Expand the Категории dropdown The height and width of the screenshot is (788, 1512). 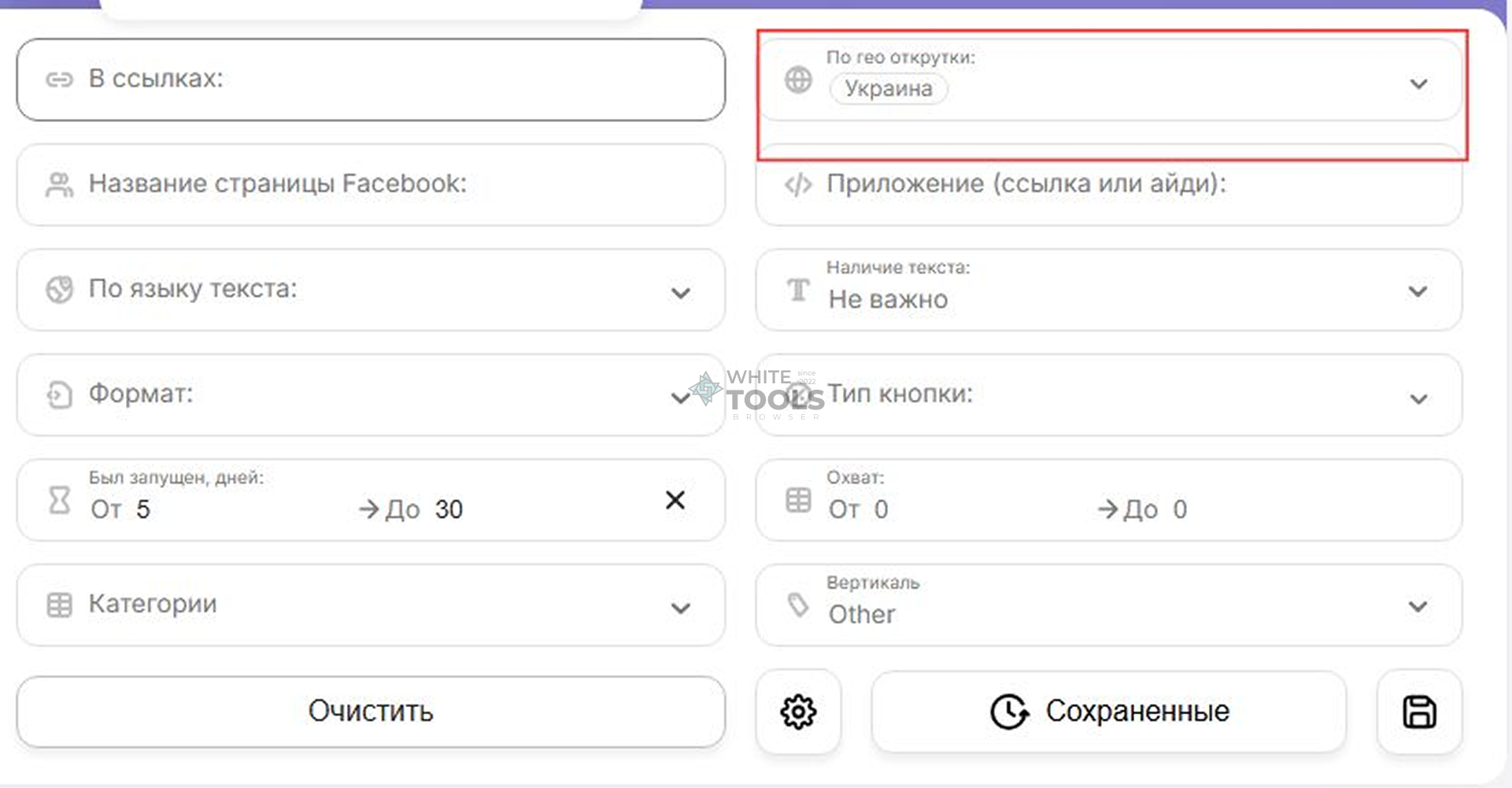[x=680, y=608]
